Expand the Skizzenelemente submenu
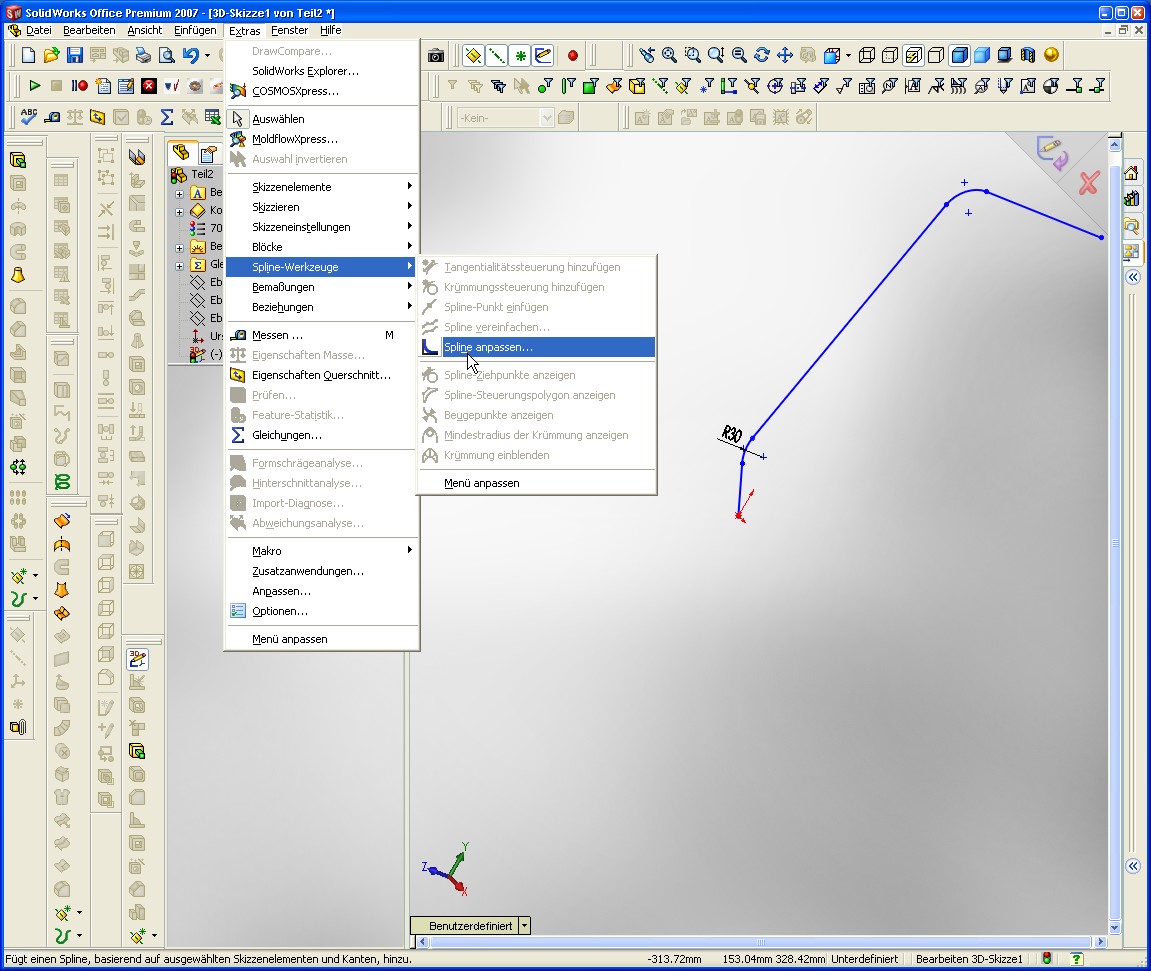 (322, 186)
